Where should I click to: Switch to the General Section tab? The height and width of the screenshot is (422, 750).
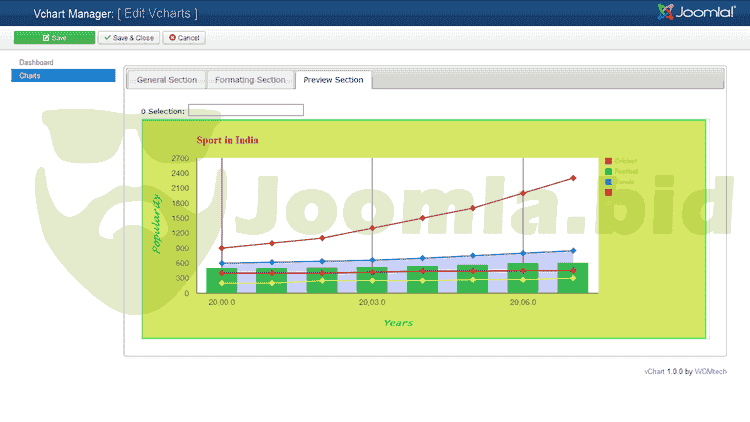[x=166, y=80]
